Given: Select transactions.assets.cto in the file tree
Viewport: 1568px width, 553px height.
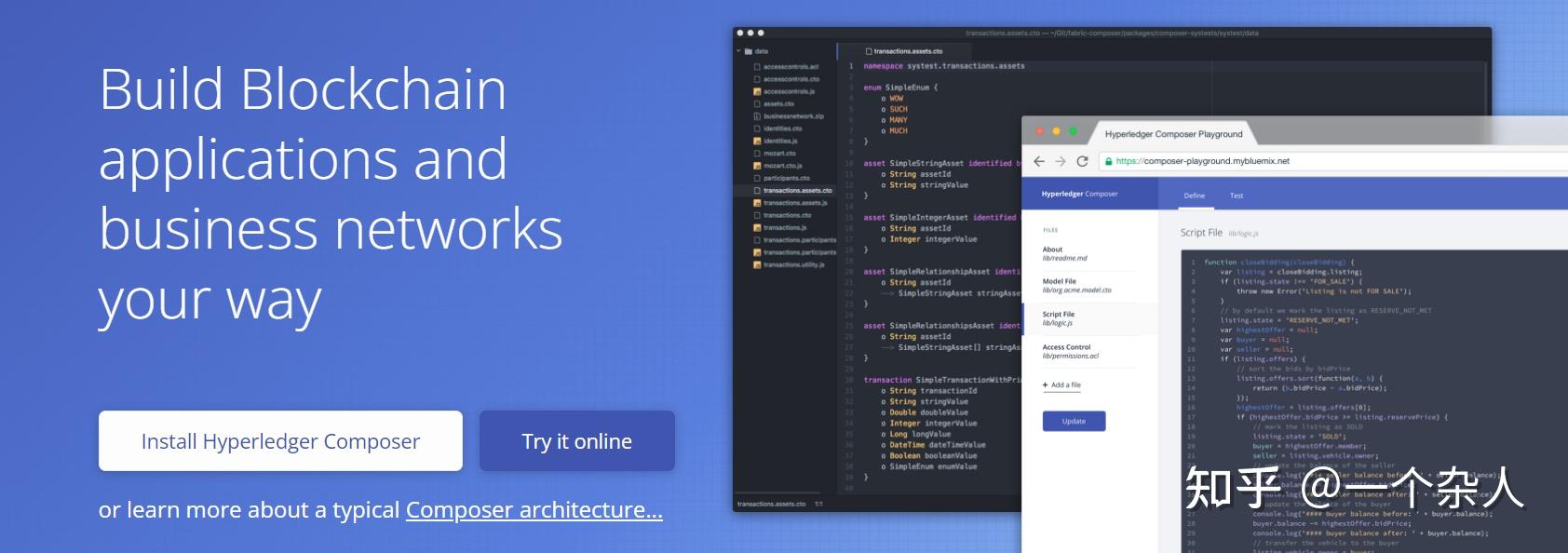Looking at the screenshot, I should pyautogui.click(x=798, y=190).
